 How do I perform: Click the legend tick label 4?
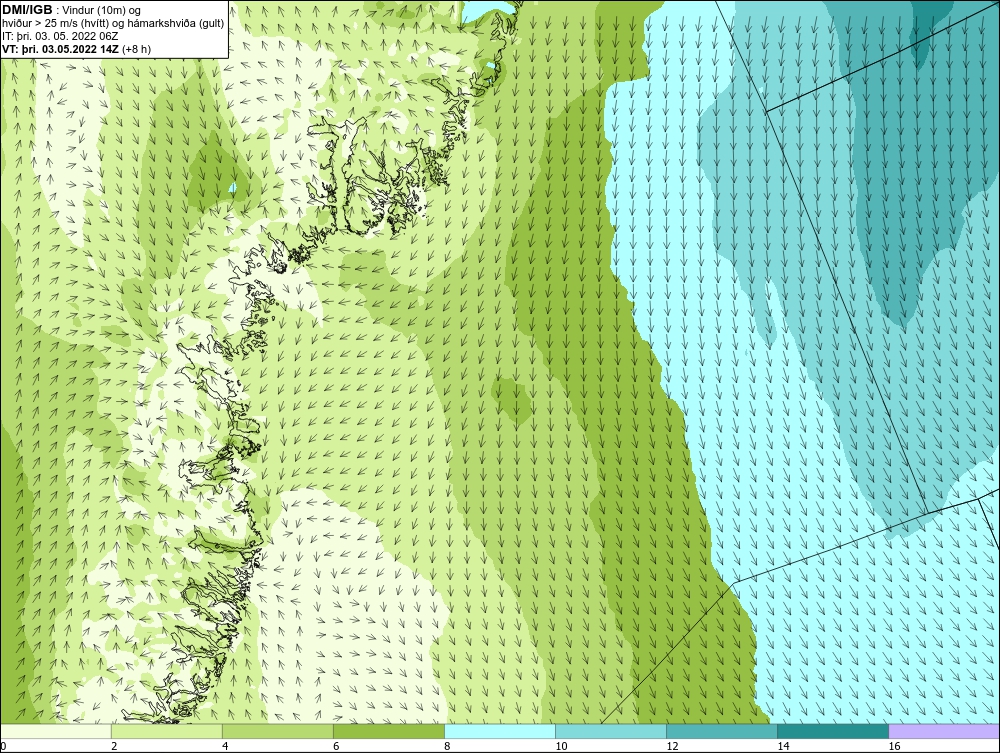point(225,747)
